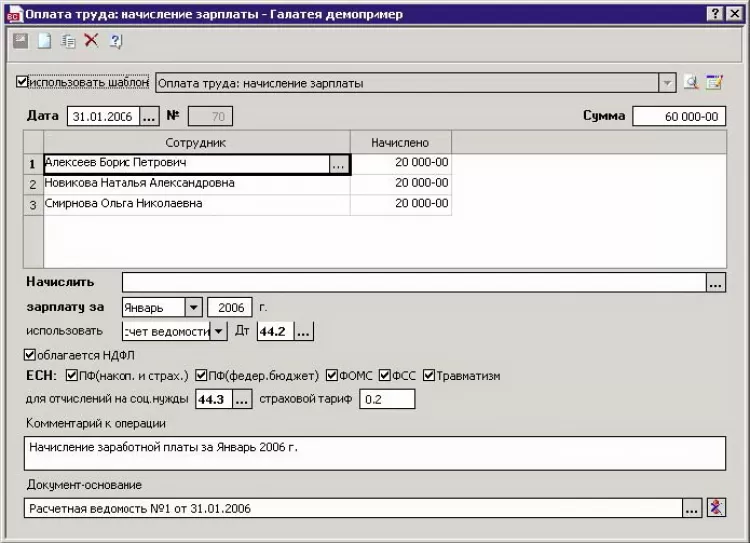This screenshot has width=750, height=543.
Task: Click Начислено amount for Алексеев Борис Петрович
Action: point(401,164)
